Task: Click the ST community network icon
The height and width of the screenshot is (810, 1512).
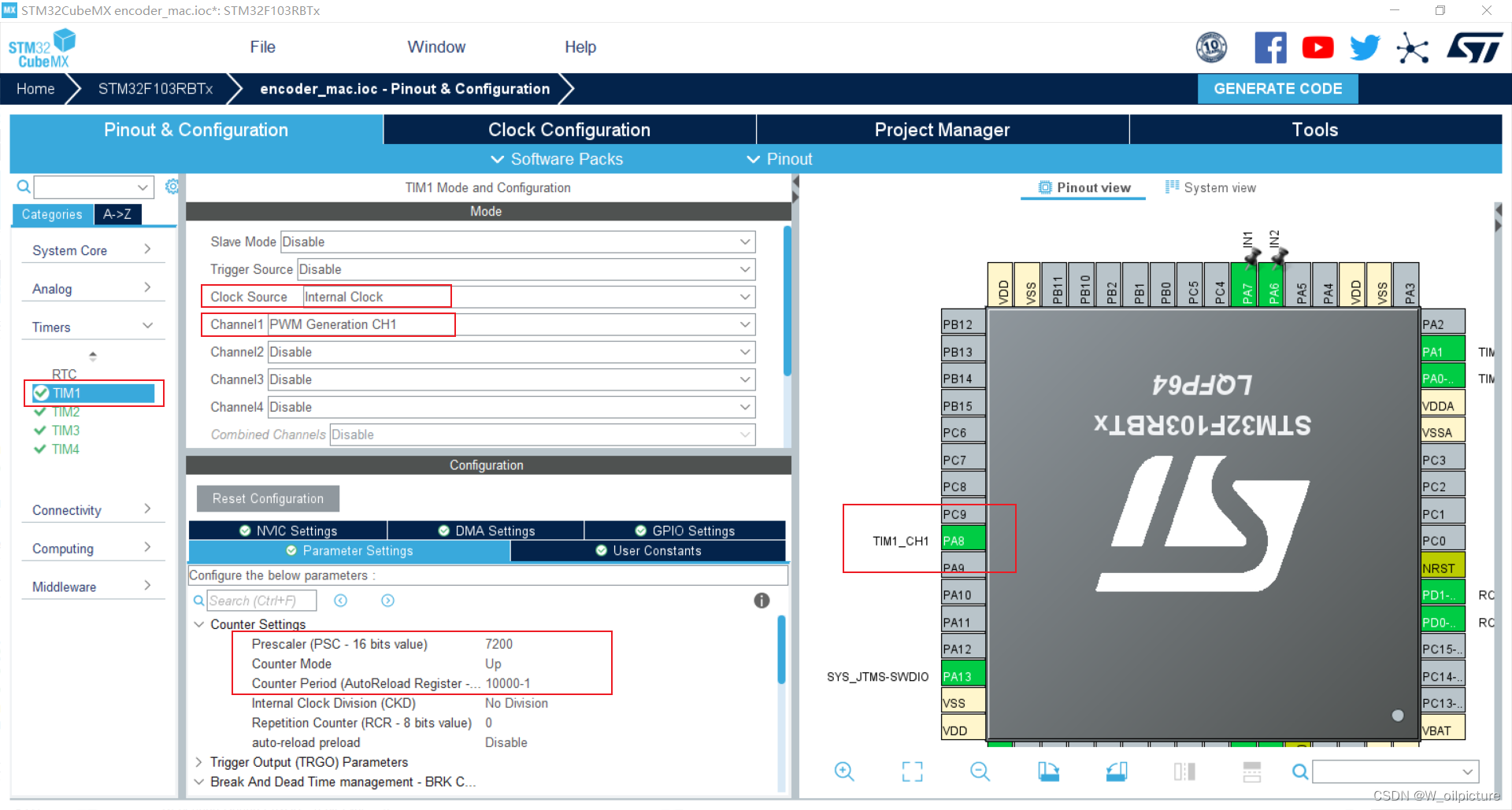Action: (x=1413, y=48)
